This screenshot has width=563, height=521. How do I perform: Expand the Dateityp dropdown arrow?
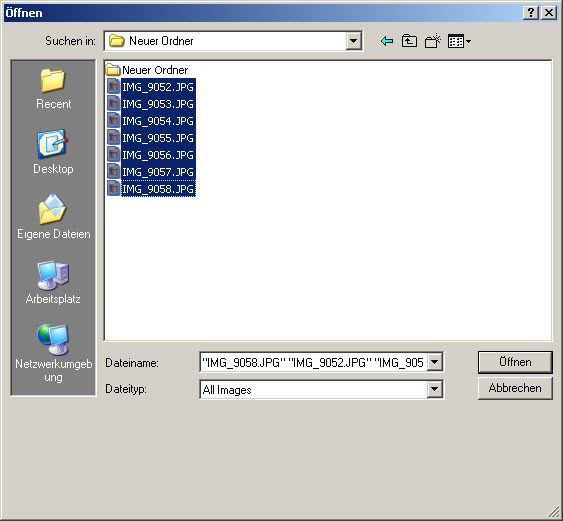pyautogui.click(x=434, y=389)
